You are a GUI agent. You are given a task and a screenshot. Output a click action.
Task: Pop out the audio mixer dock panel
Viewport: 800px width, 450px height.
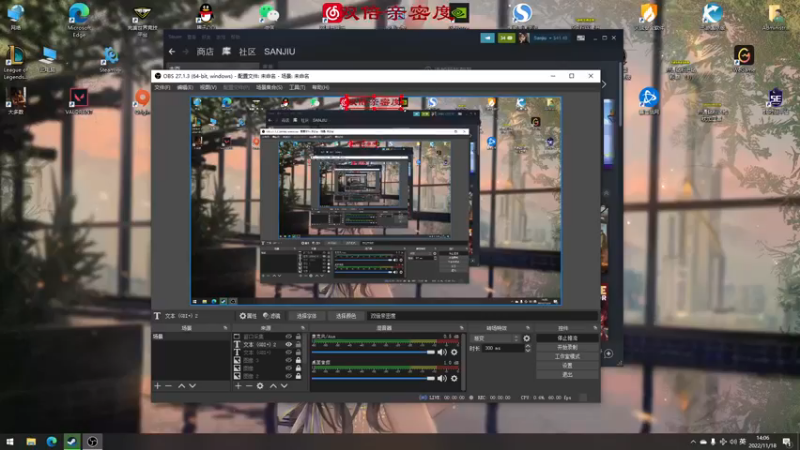pos(461,328)
